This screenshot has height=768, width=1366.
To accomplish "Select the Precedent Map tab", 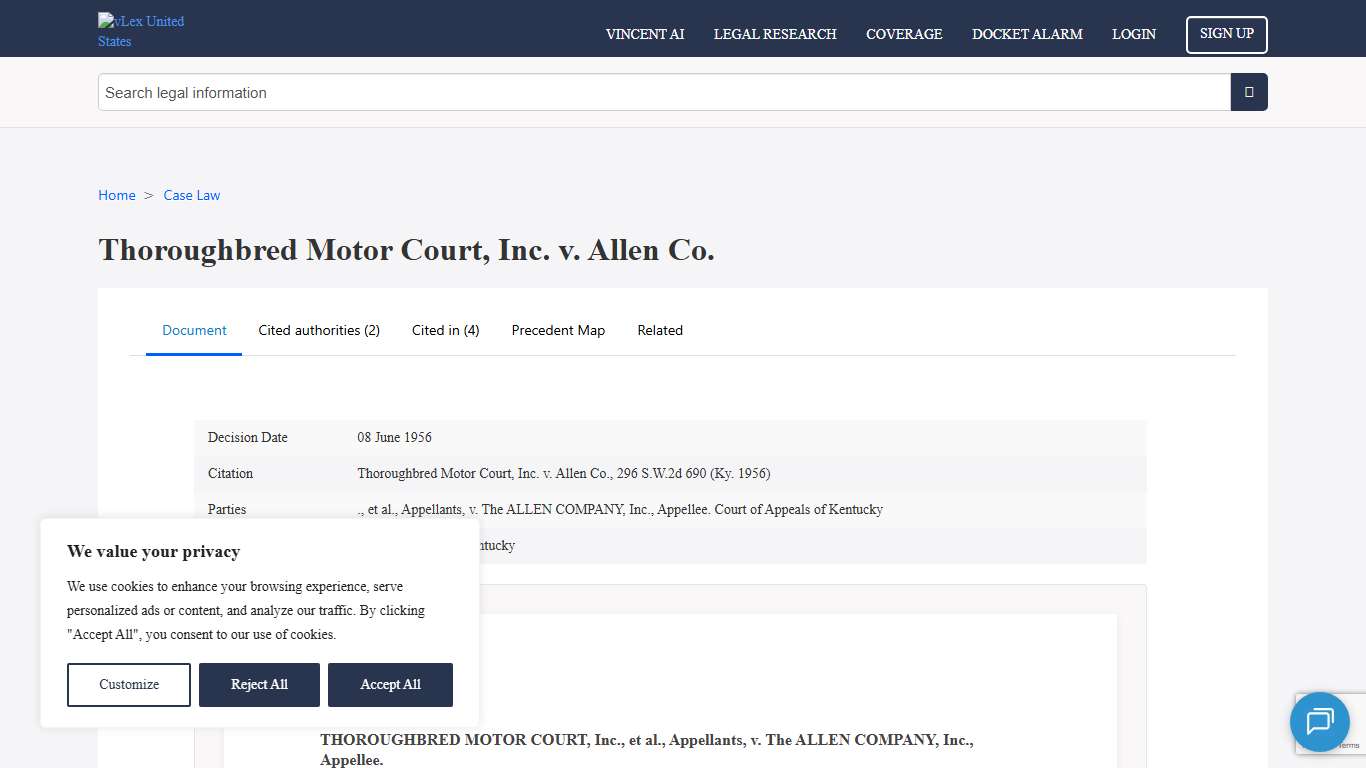I will coord(558,330).
